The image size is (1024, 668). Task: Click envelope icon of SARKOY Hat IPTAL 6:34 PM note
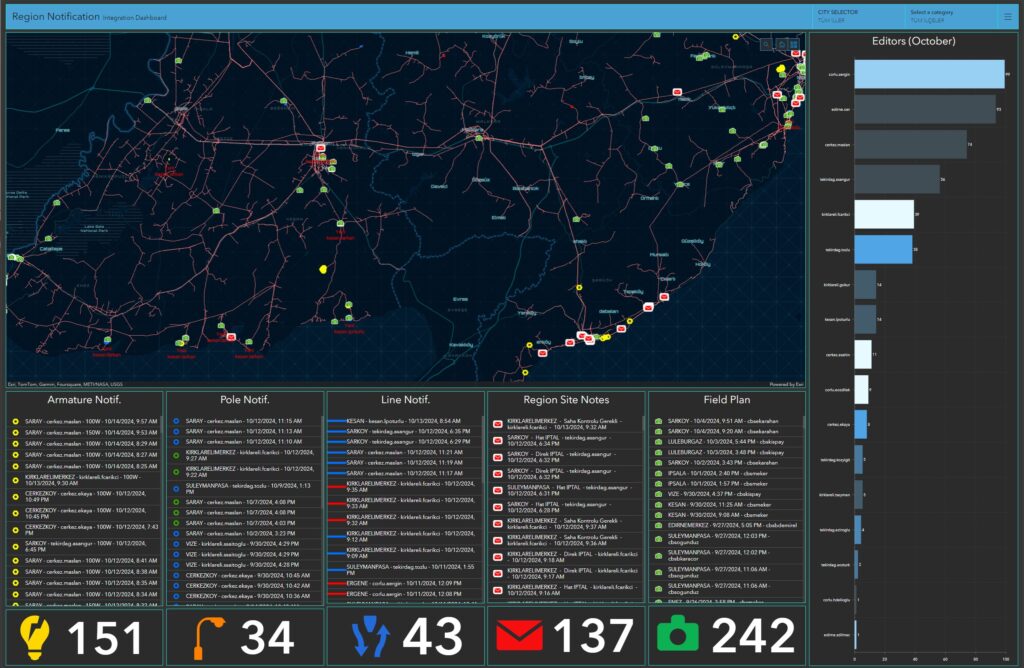coord(498,441)
